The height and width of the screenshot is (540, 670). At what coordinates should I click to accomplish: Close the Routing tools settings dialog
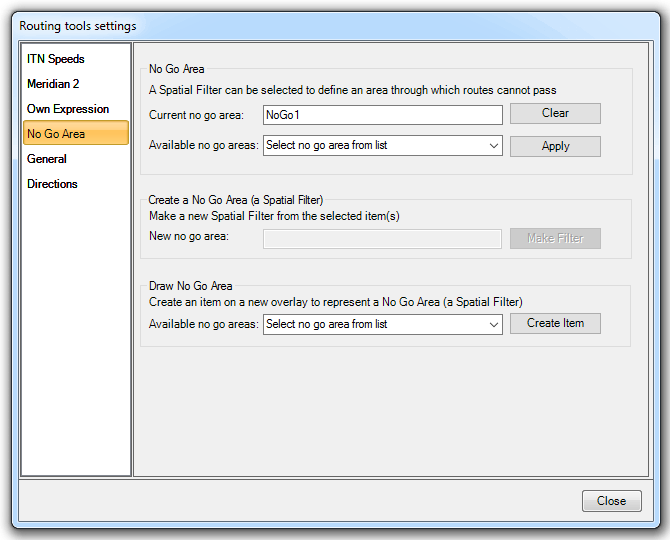coord(610,501)
